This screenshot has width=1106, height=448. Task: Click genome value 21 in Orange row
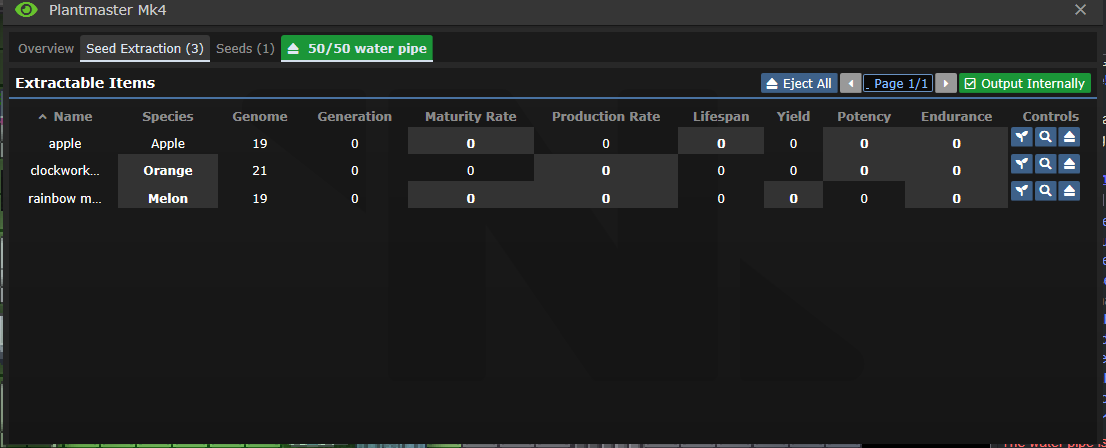coord(260,170)
